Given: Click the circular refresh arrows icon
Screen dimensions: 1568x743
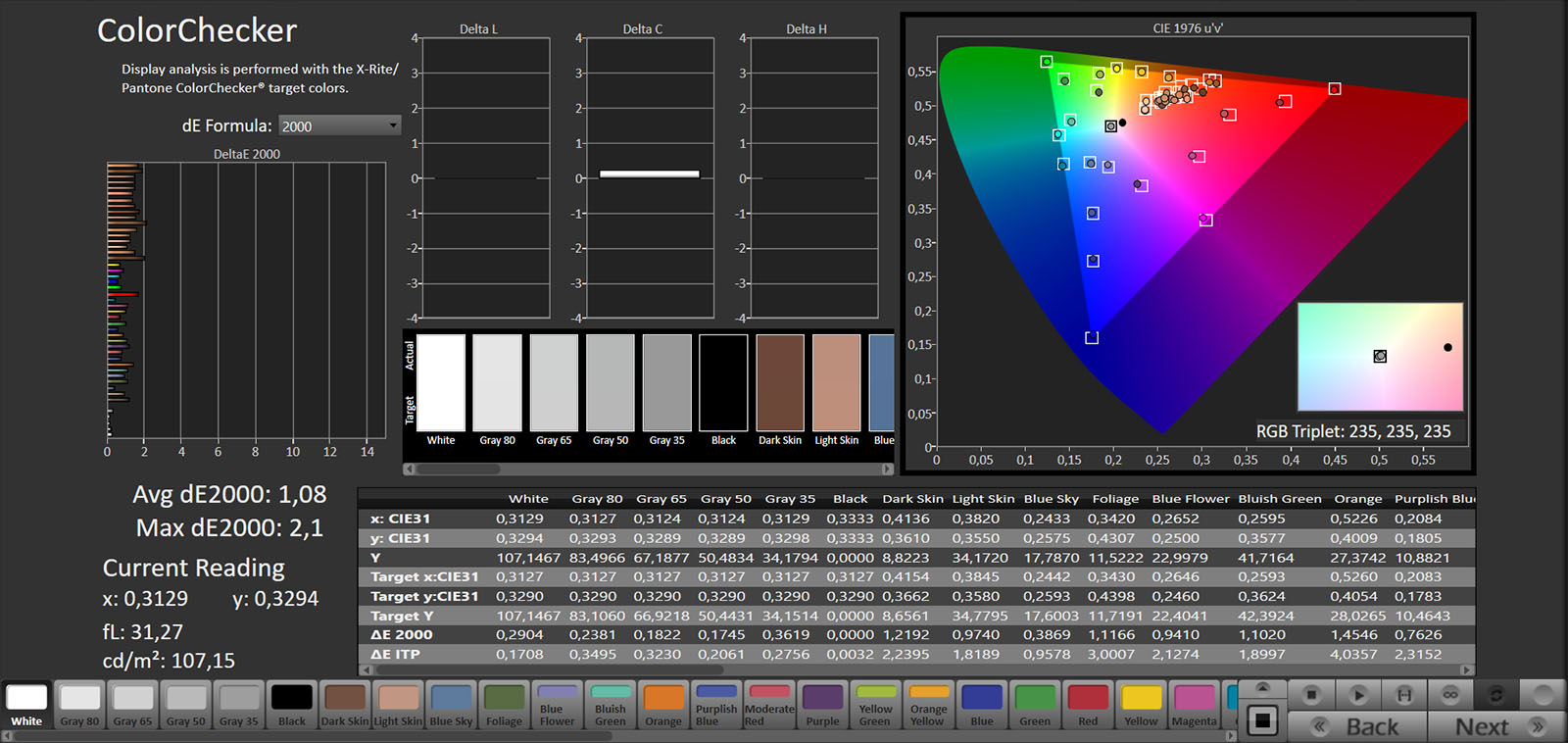Looking at the screenshot, I should [1496, 695].
